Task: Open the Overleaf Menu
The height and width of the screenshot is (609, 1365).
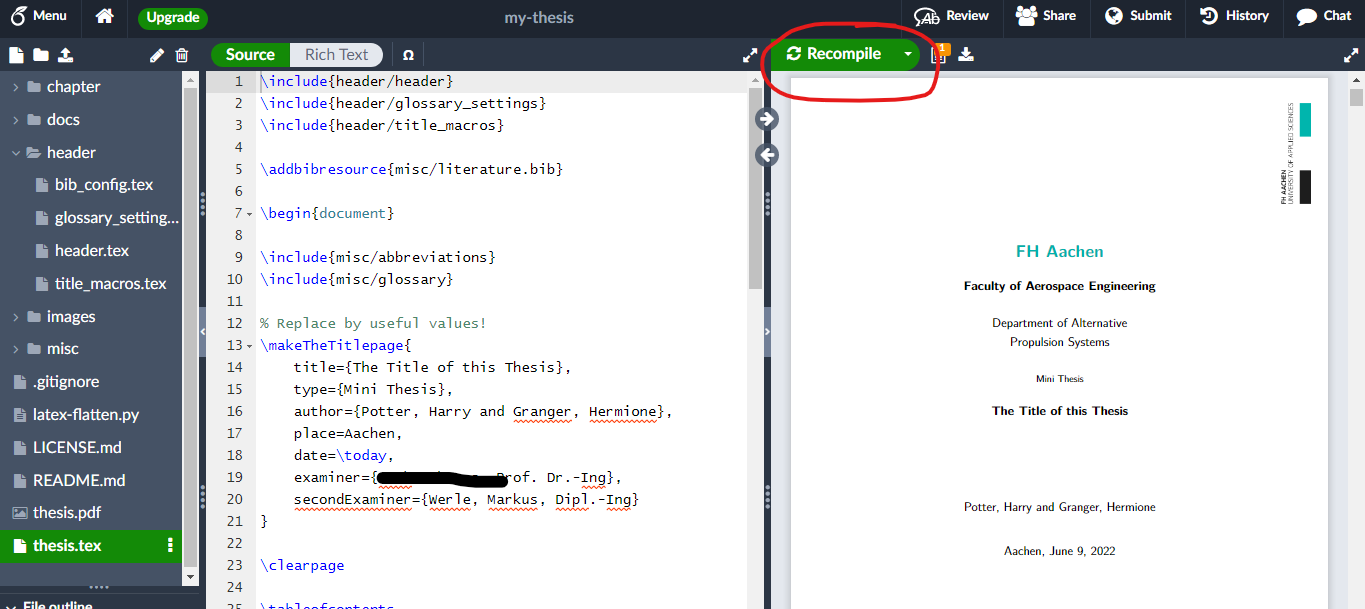Action: point(39,16)
